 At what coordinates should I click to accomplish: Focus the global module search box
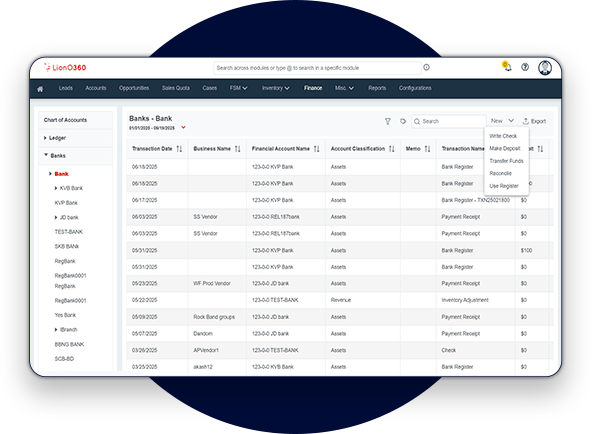[x=317, y=68]
